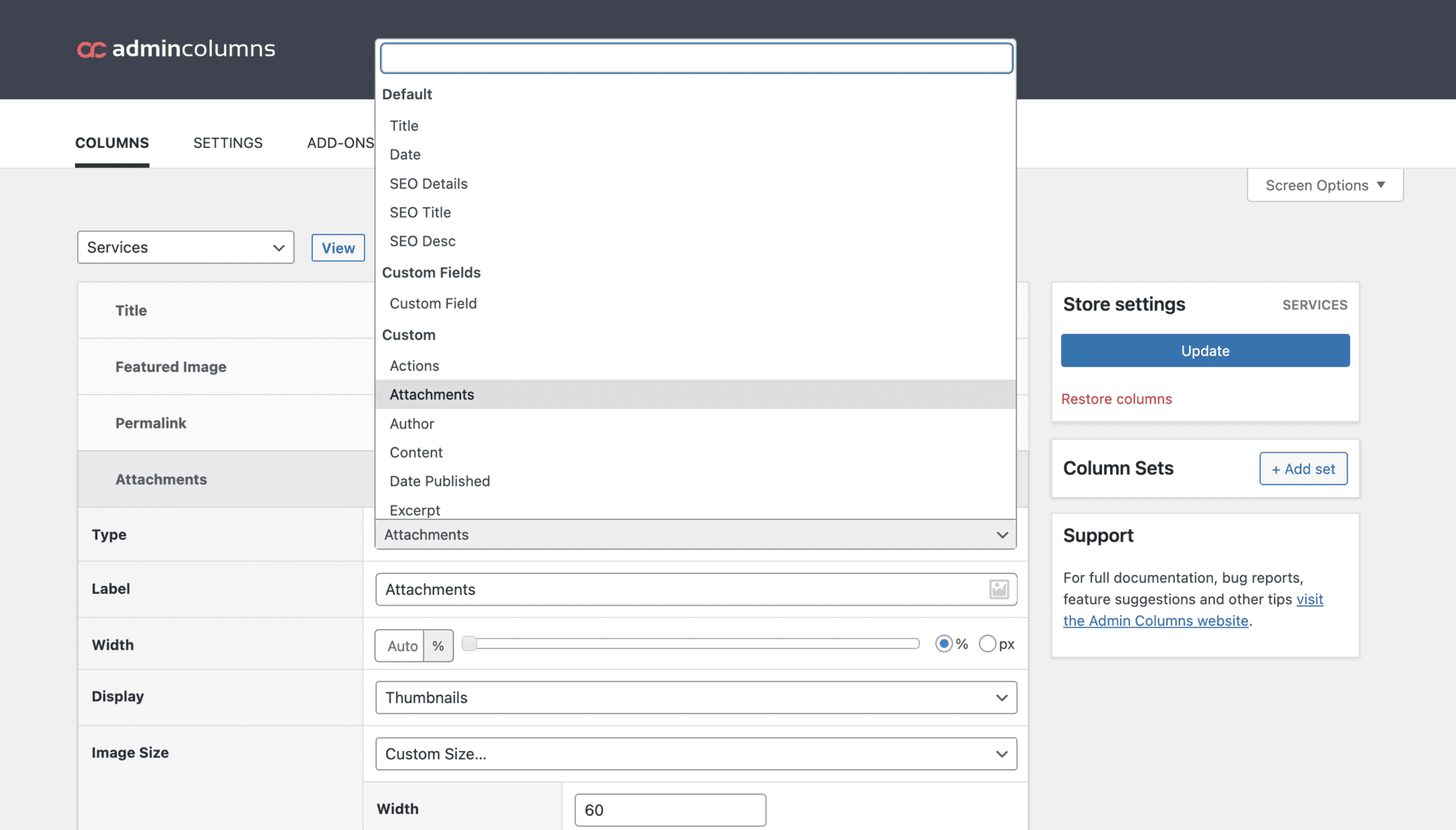Viewport: 1456px width, 830px height.
Task: Open the Display Thumbnails dropdown
Action: pos(696,698)
